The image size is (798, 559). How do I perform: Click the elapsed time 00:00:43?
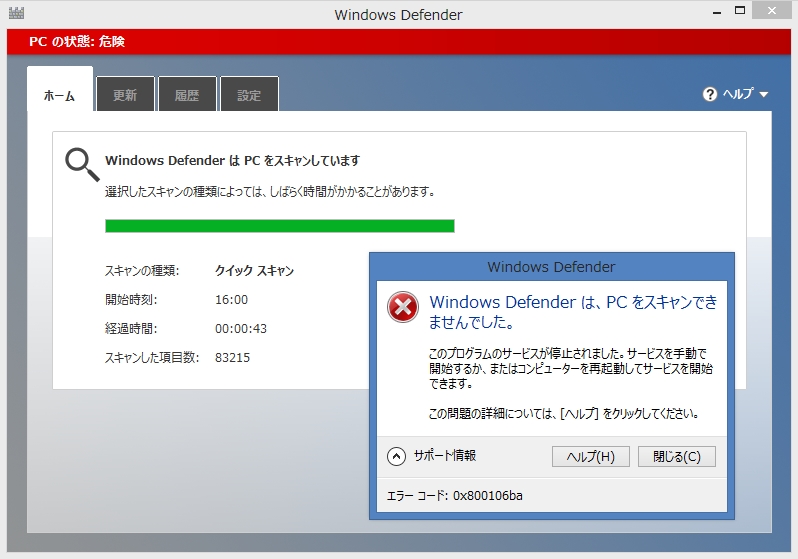241,328
